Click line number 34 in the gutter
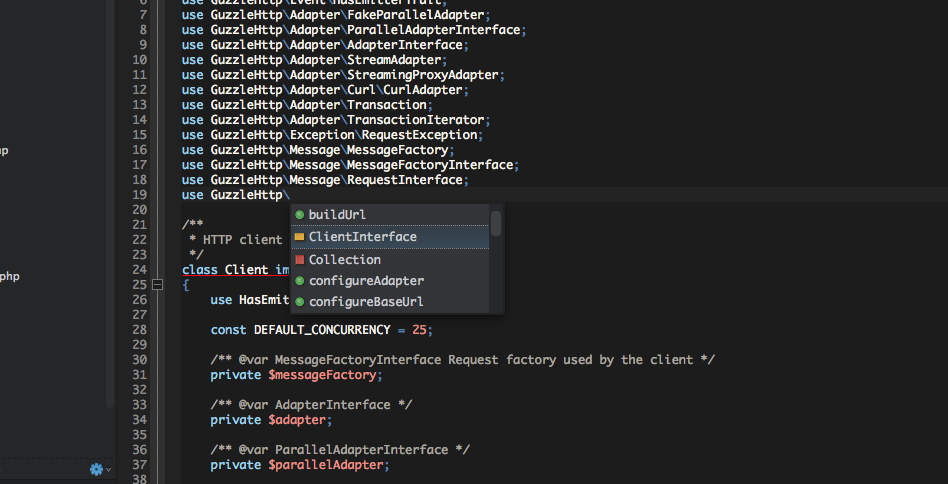 tap(139, 420)
